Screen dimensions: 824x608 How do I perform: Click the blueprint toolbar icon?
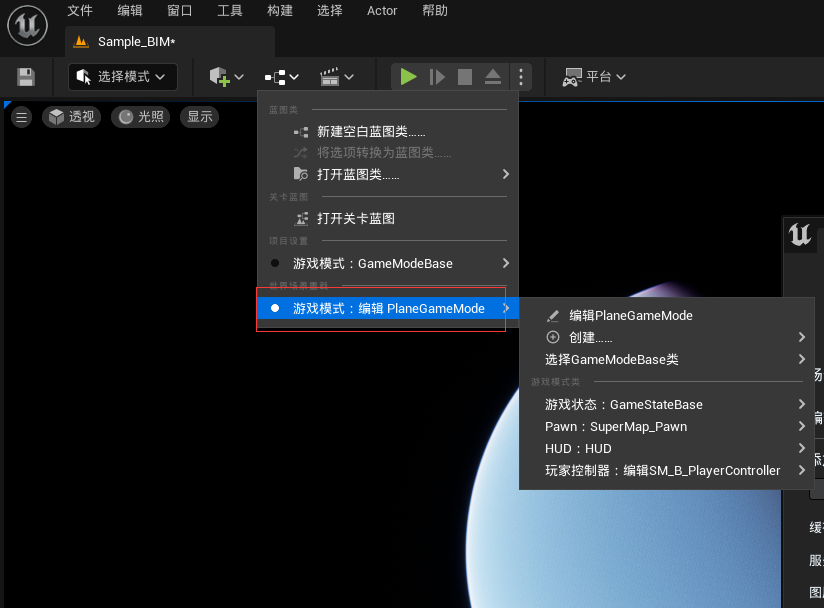pos(275,77)
